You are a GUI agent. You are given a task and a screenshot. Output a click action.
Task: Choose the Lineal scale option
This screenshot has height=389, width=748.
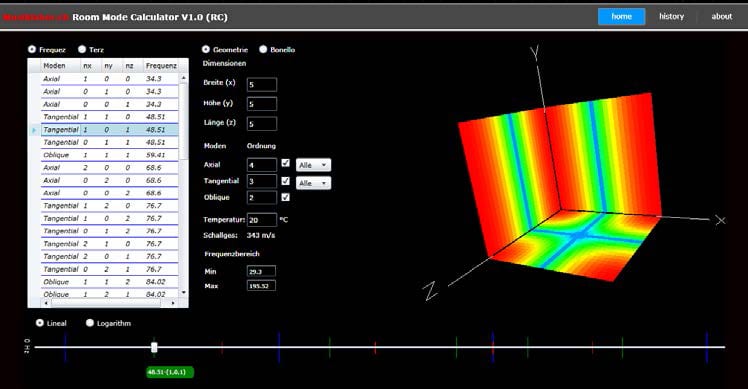(40, 323)
